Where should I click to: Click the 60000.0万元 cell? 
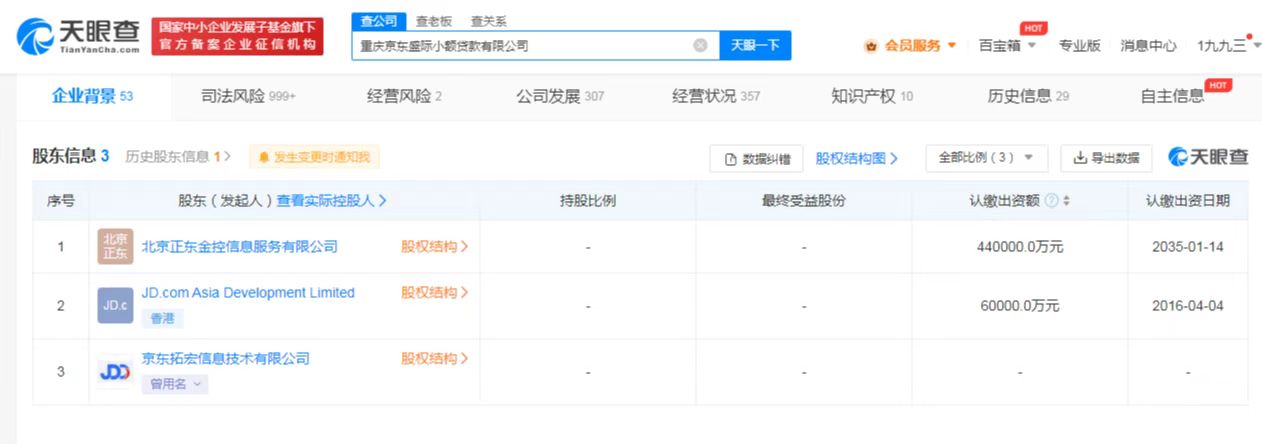pyautogui.click(x=1022, y=305)
